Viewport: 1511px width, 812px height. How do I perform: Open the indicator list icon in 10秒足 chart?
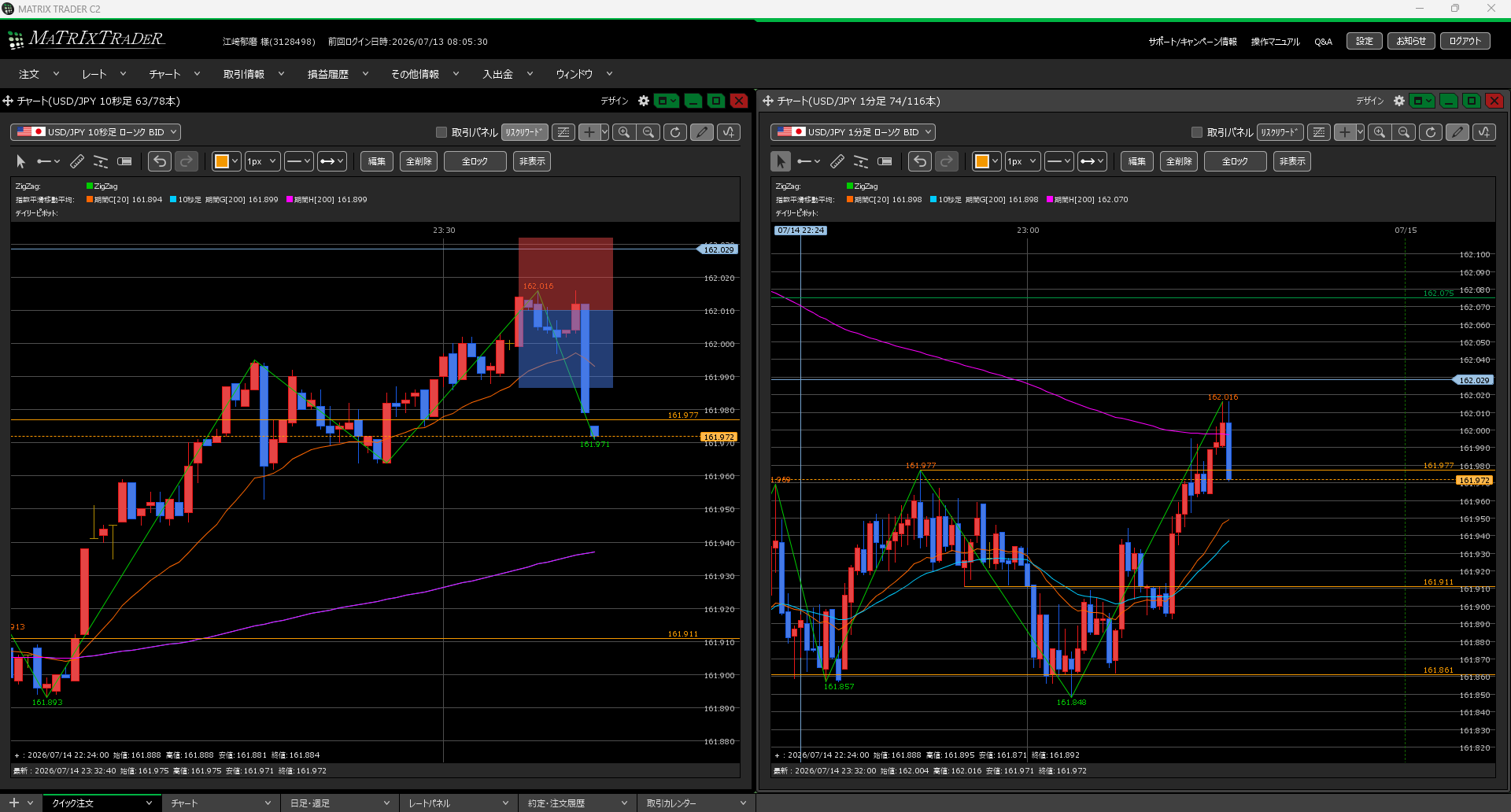[x=563, y=132]
